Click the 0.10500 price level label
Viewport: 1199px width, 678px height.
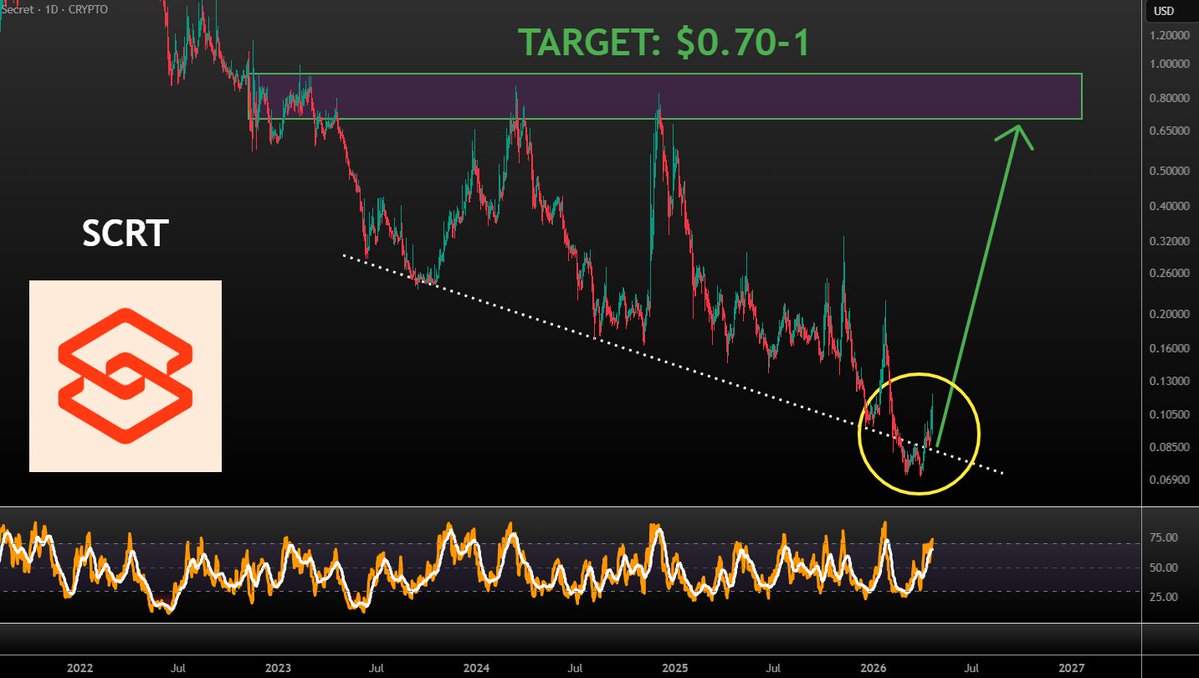click(x=1169, y=415)
